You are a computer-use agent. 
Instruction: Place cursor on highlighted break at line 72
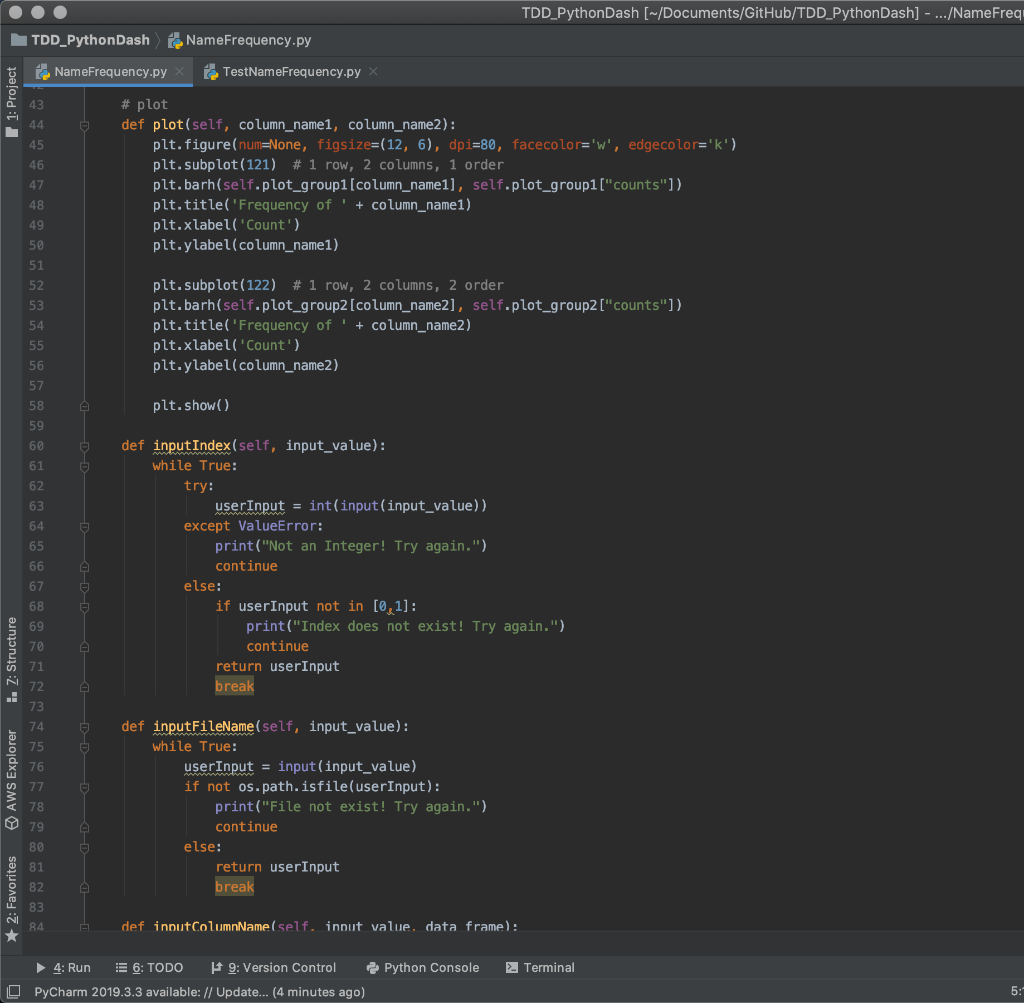(234, 686)
